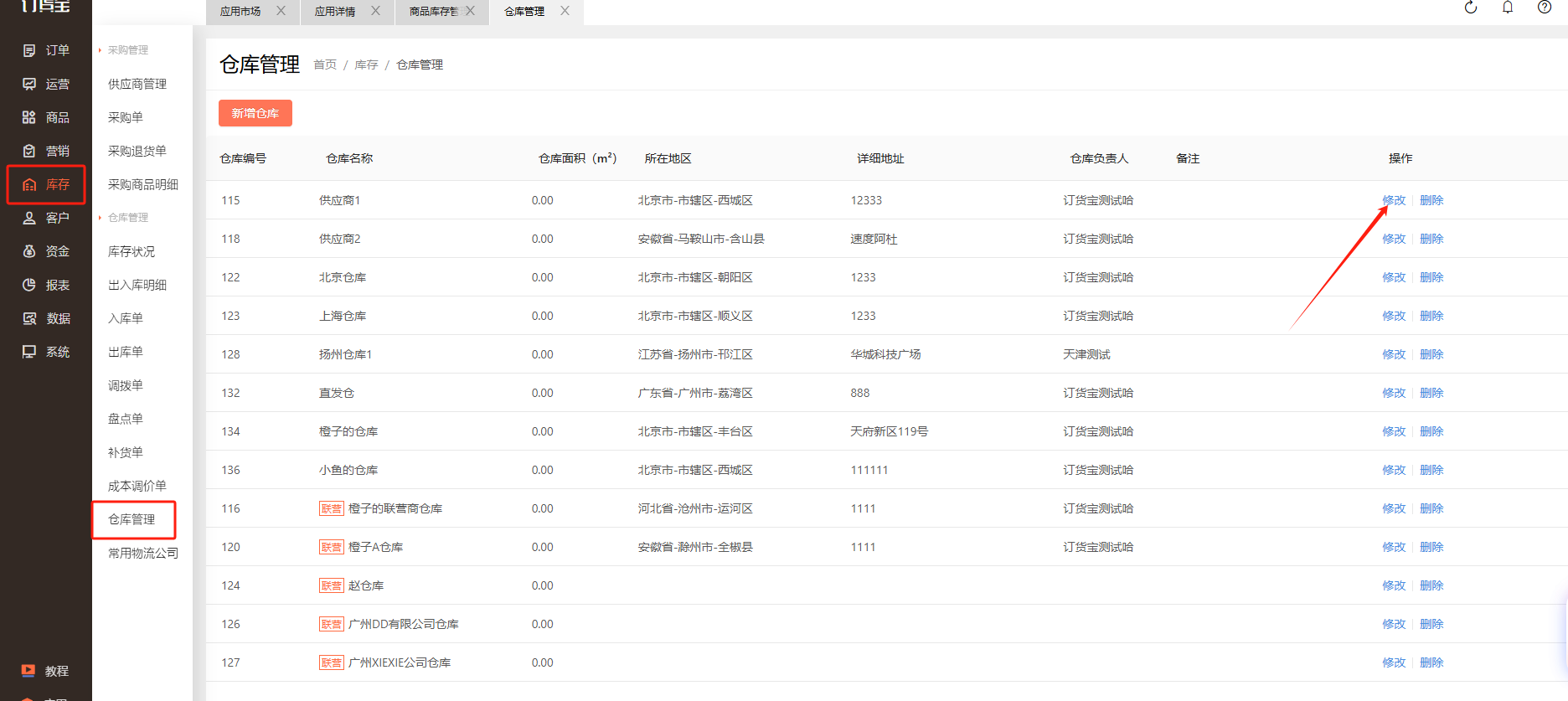Viewport: 1568px width, 701px height.
Task: Click the 新增仓库 button
Action: (255, 113)
